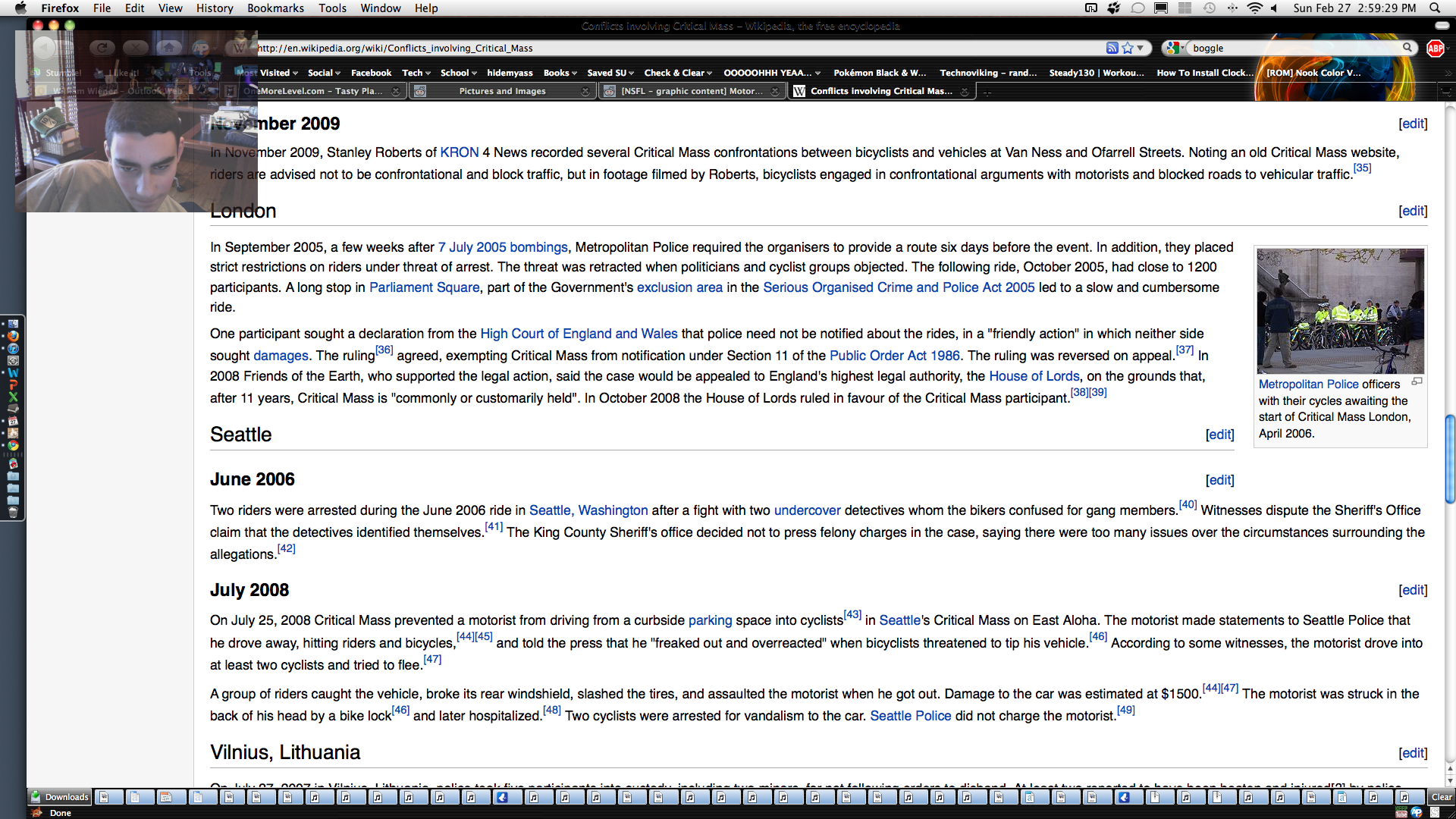The image size is (1456, 819).
Task: Click the edit link for London section
Action: [1413, 211]
